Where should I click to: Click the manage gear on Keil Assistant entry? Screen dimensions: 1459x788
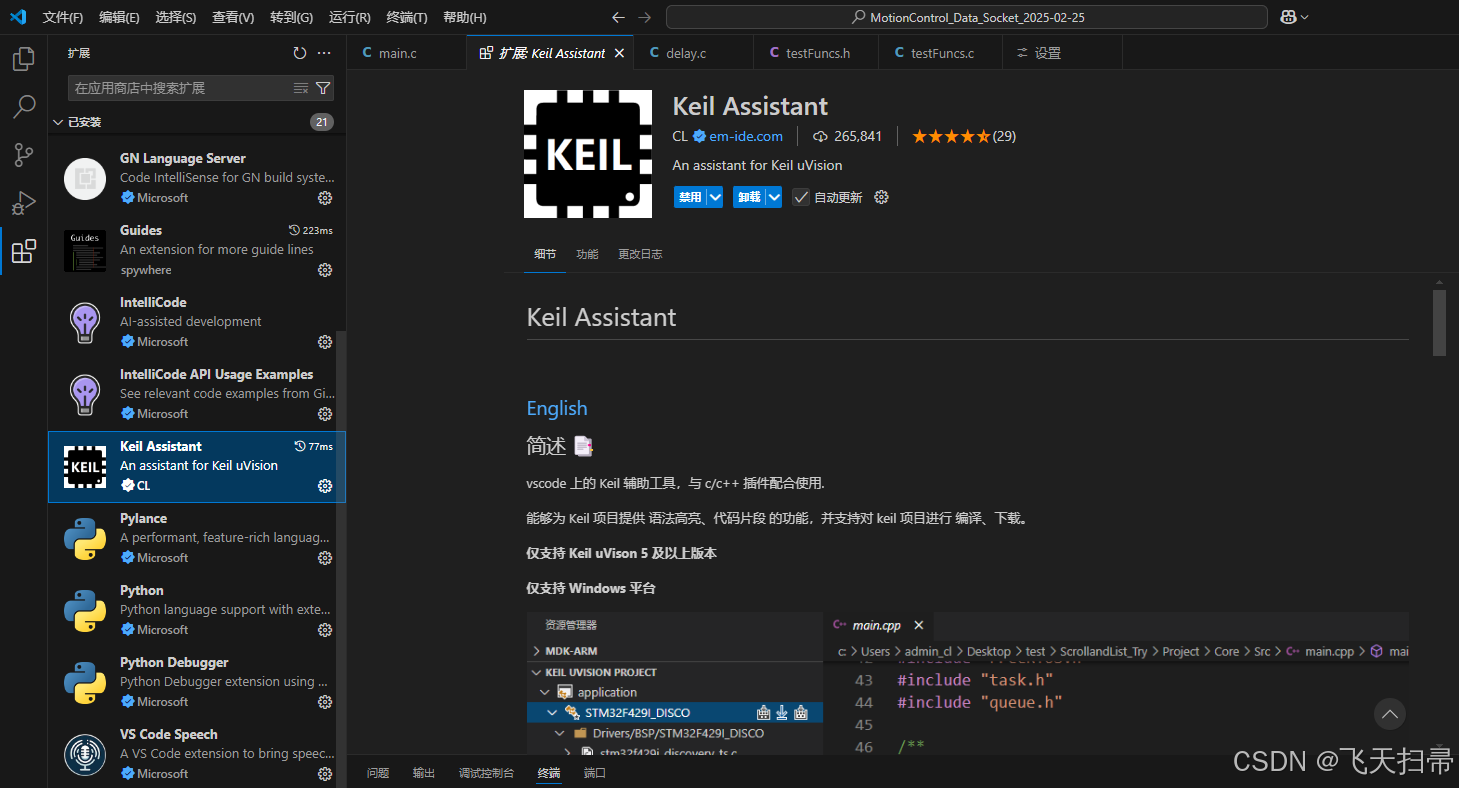[324, 486]
